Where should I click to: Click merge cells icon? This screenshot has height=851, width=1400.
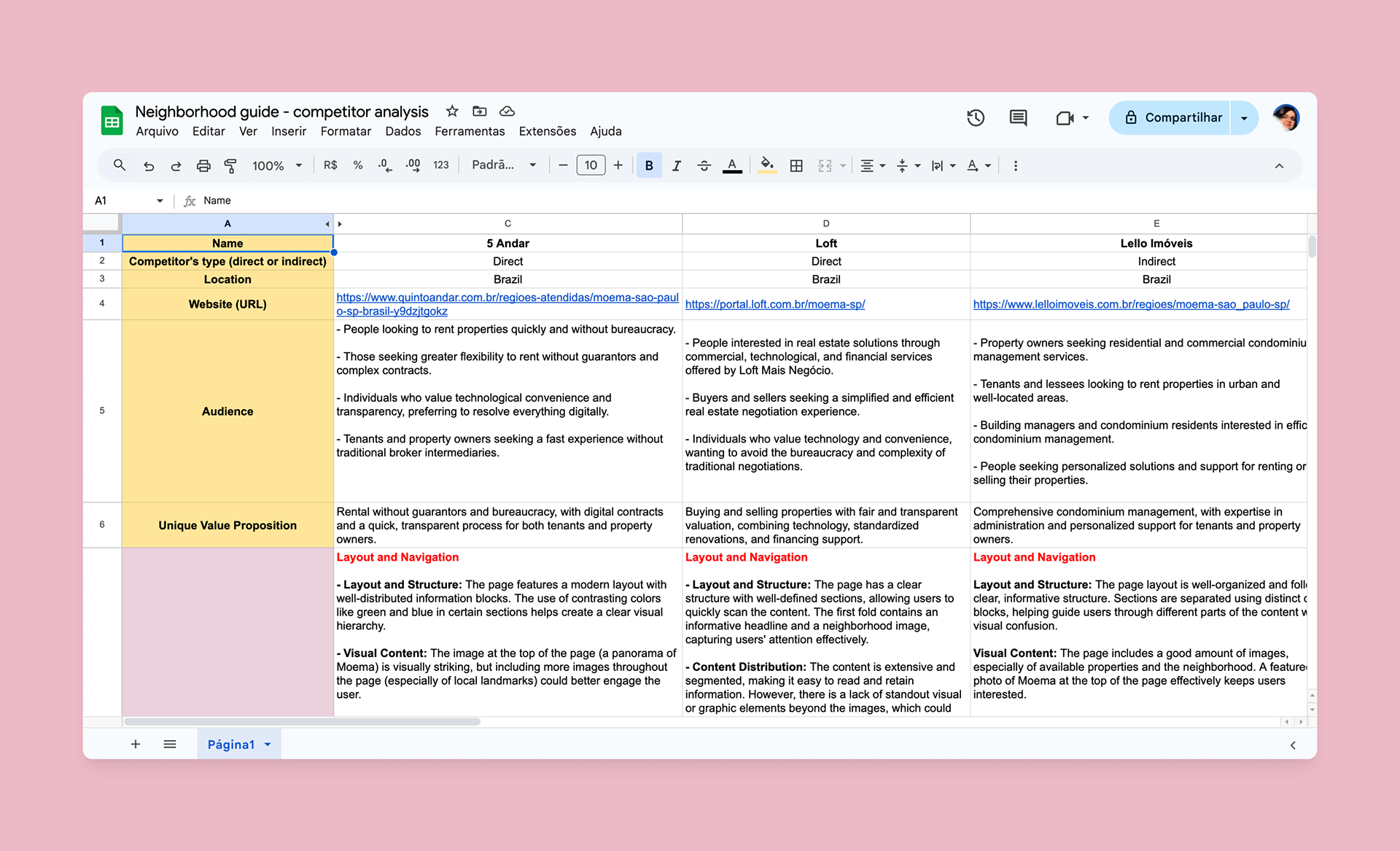[825, 166]
